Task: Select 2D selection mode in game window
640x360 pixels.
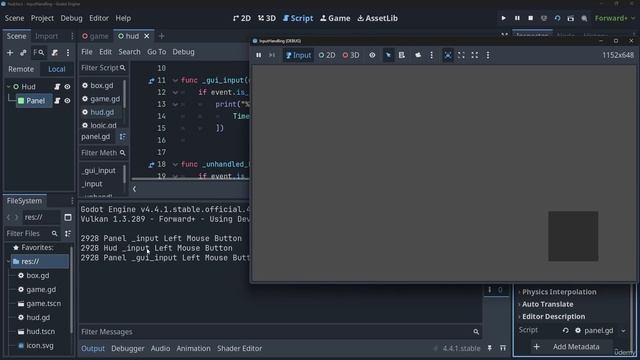Action: (327, 55)
